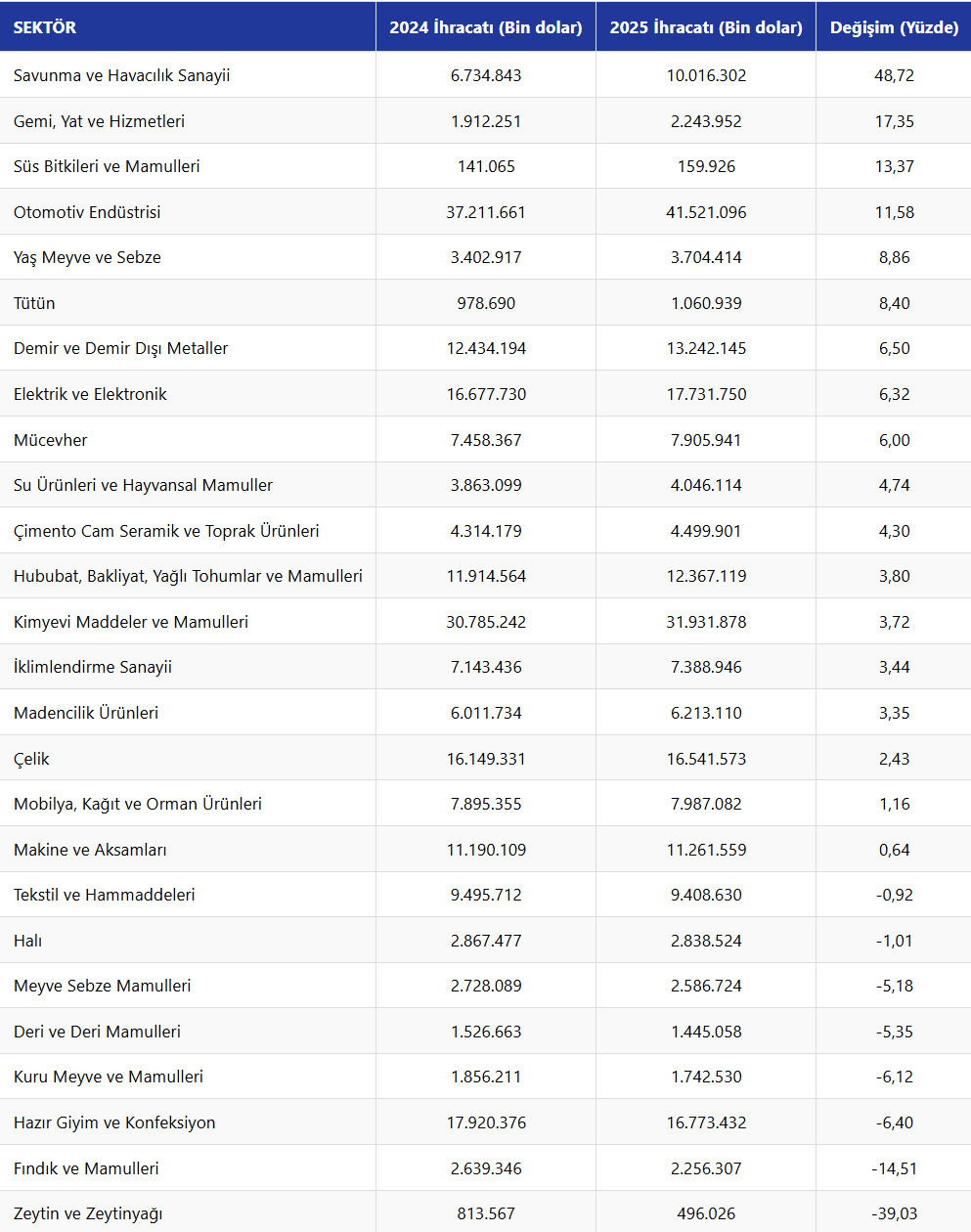The image size is (971, 1232).
Task: Click the 48,72 percent change value
Action: (x=894, y=75)
